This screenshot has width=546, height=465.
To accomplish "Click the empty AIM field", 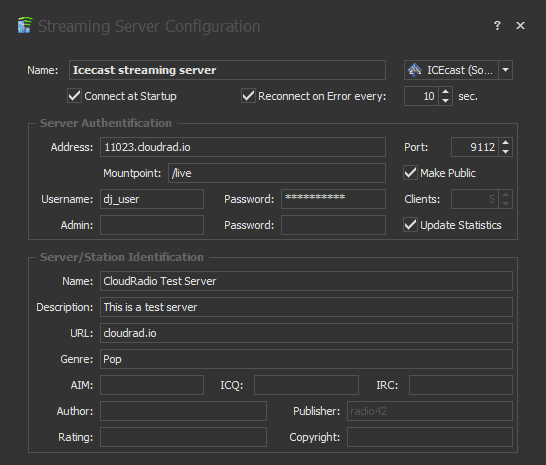I will (x=152, y=385).
